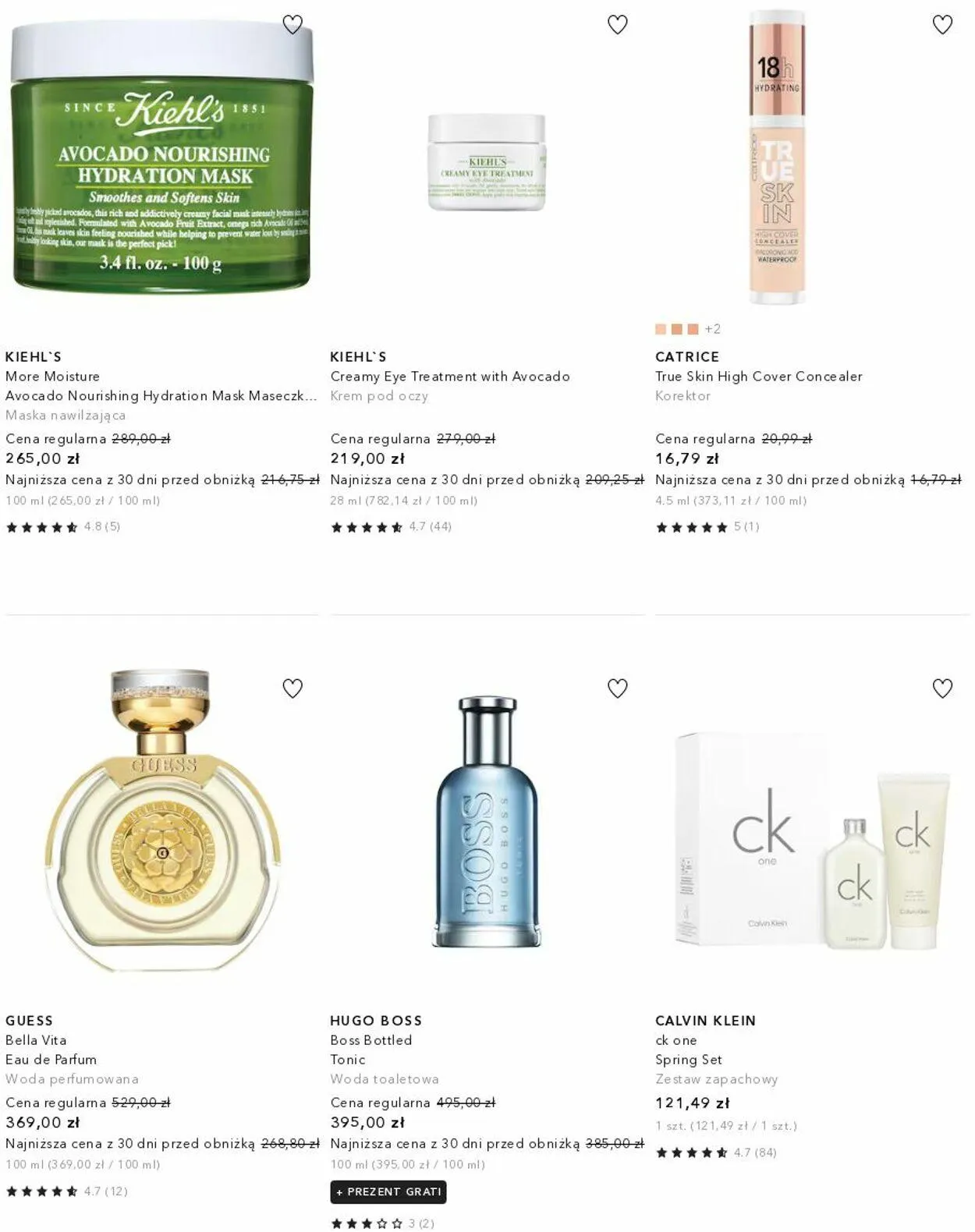Image resolution: width=975 pixels, height=1232 pixels.
Task: Add Kiehl's Avocado Mask to wishlist
Action: (292, 25)
